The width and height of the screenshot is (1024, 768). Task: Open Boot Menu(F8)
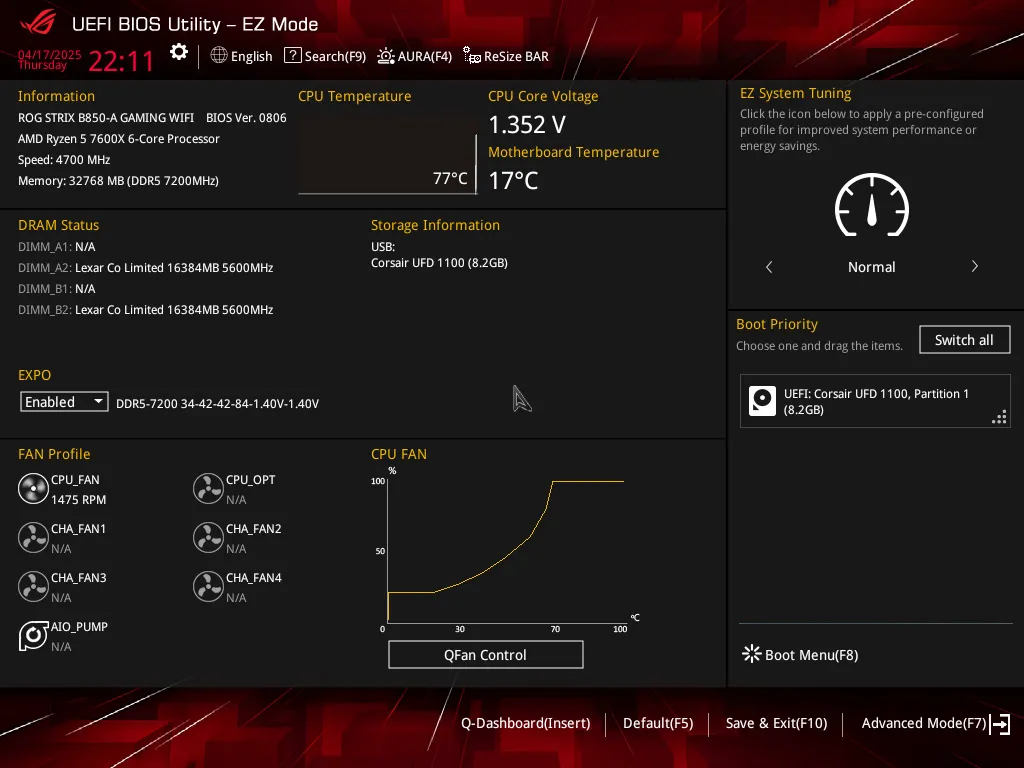click(x=811, y=654)
